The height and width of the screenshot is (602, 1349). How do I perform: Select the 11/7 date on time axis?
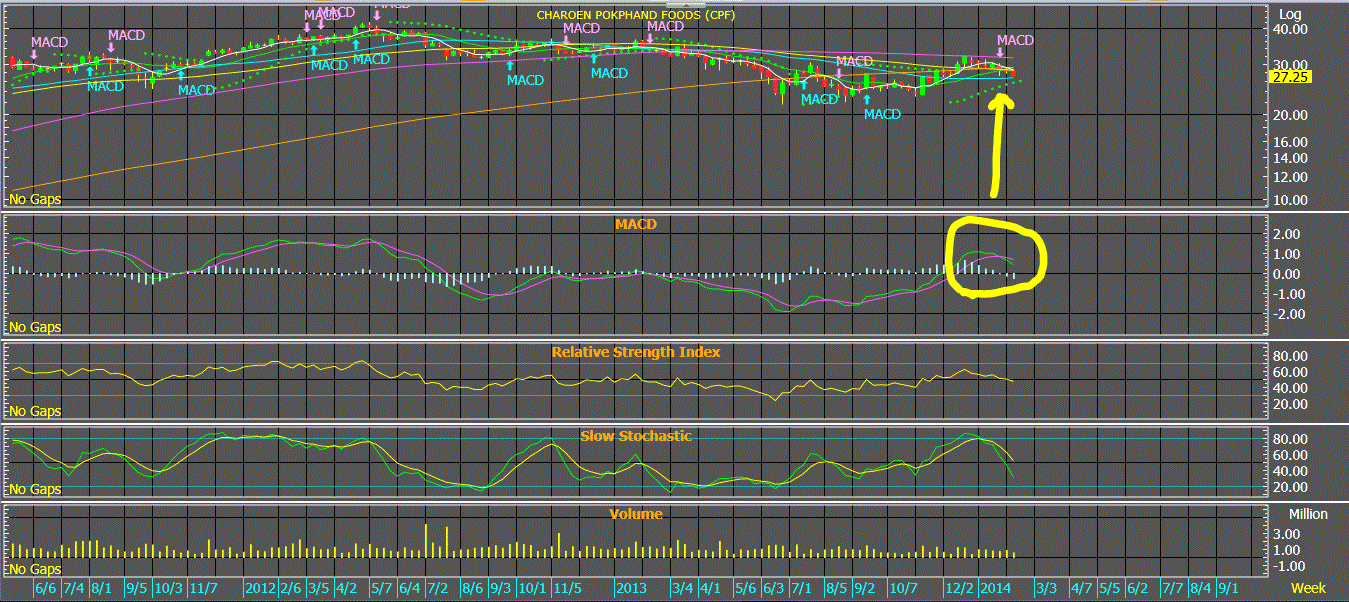205,588
